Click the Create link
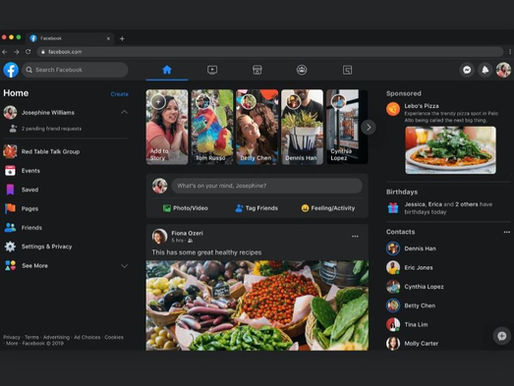This screenshot has width=514, height=386. click(119, 94)
